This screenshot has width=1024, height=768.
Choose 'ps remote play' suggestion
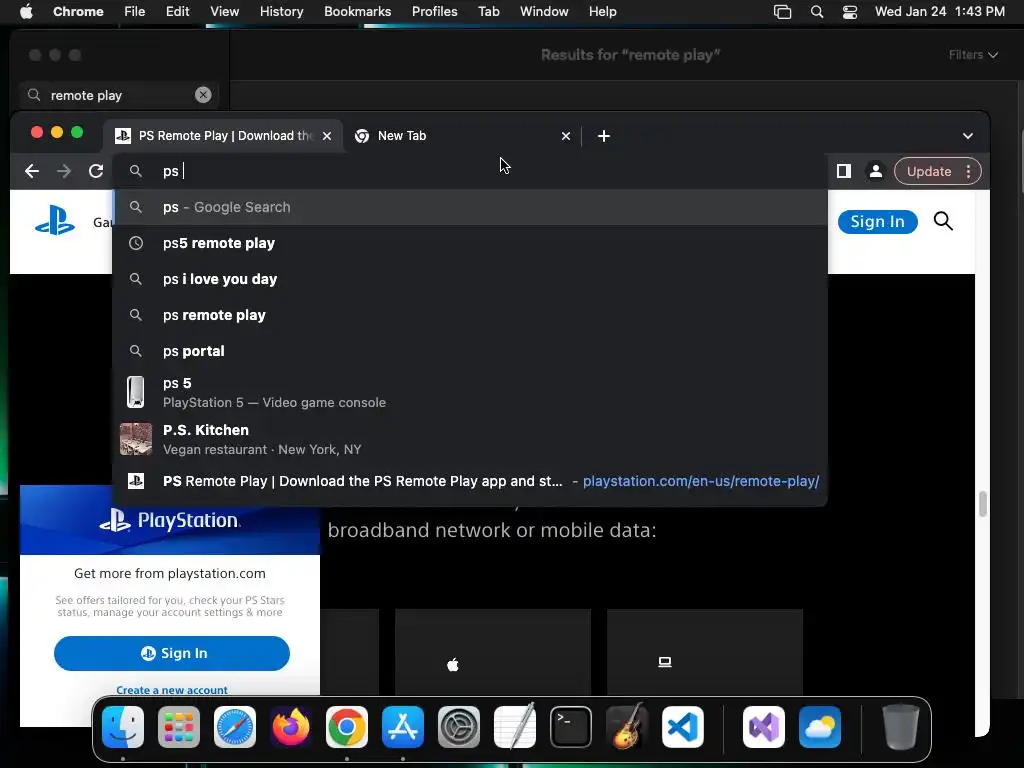point(470,315)
